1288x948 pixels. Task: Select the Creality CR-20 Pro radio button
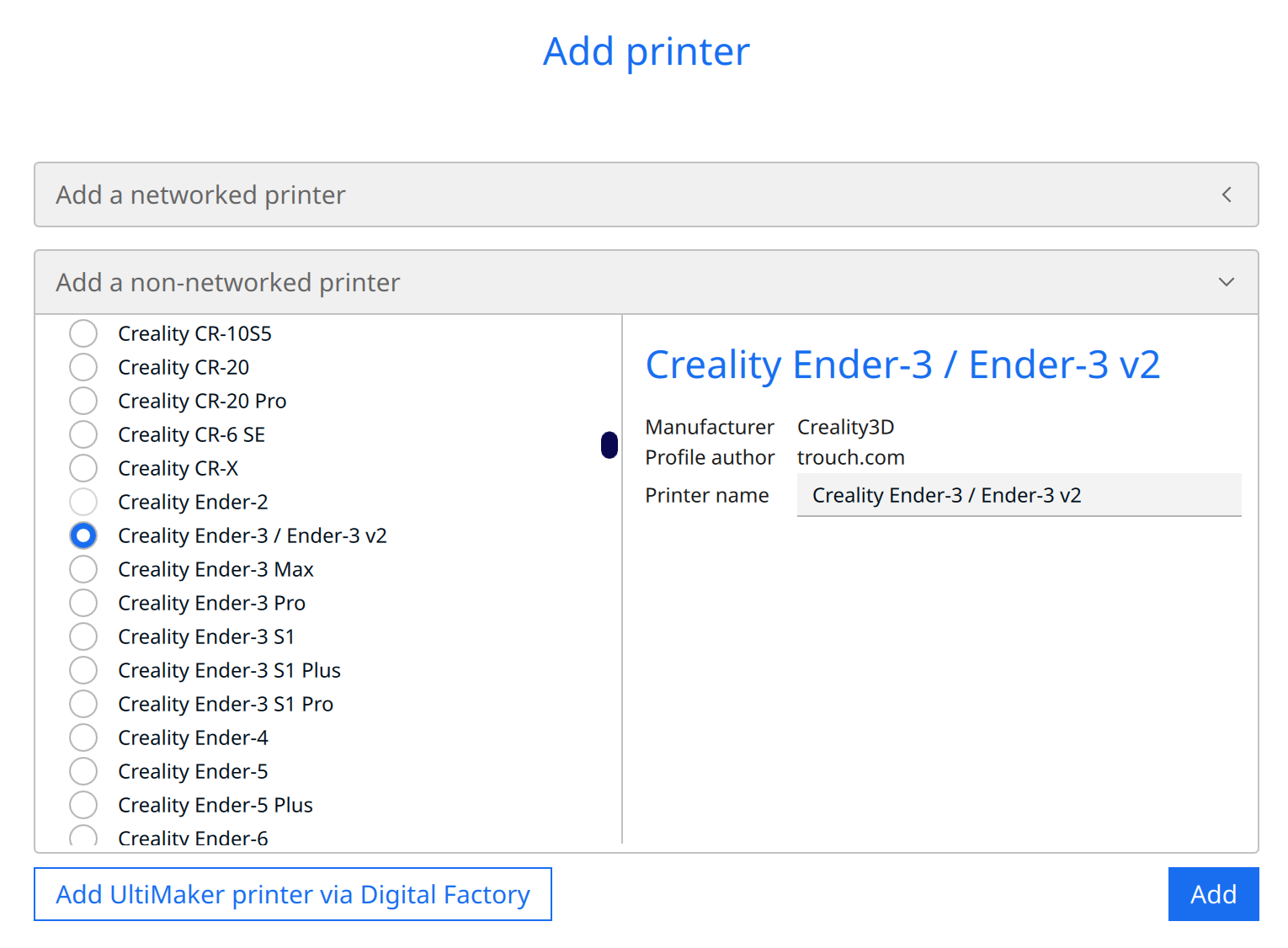coord(83,401)
